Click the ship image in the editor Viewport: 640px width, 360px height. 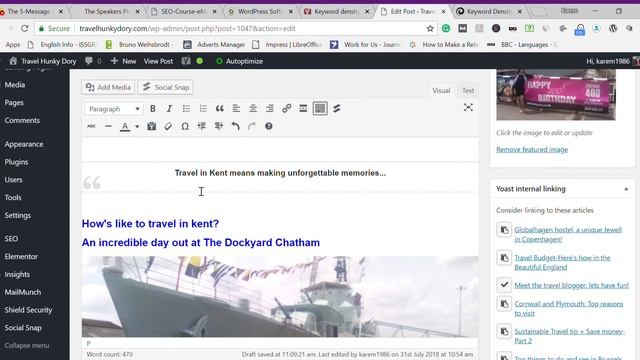pyautogui.click(x=280, y=297)
